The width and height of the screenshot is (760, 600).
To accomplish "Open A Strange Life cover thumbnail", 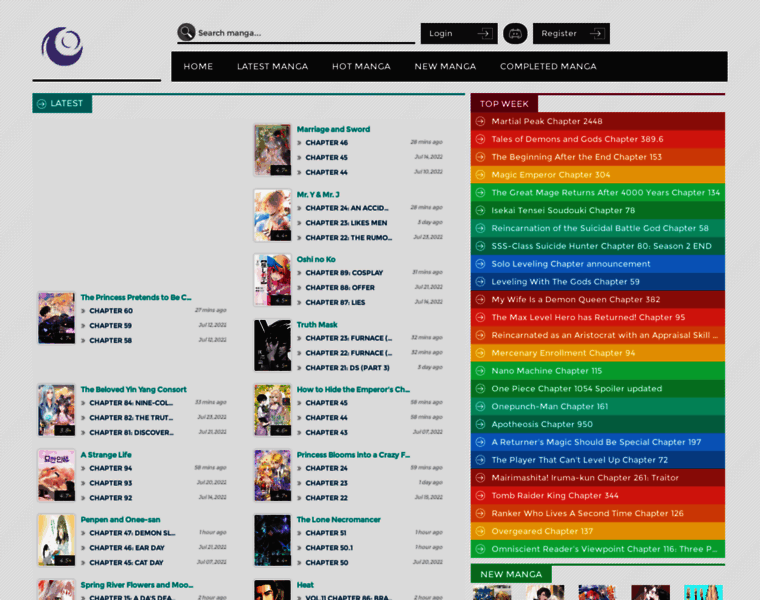I will click(56, 475).
